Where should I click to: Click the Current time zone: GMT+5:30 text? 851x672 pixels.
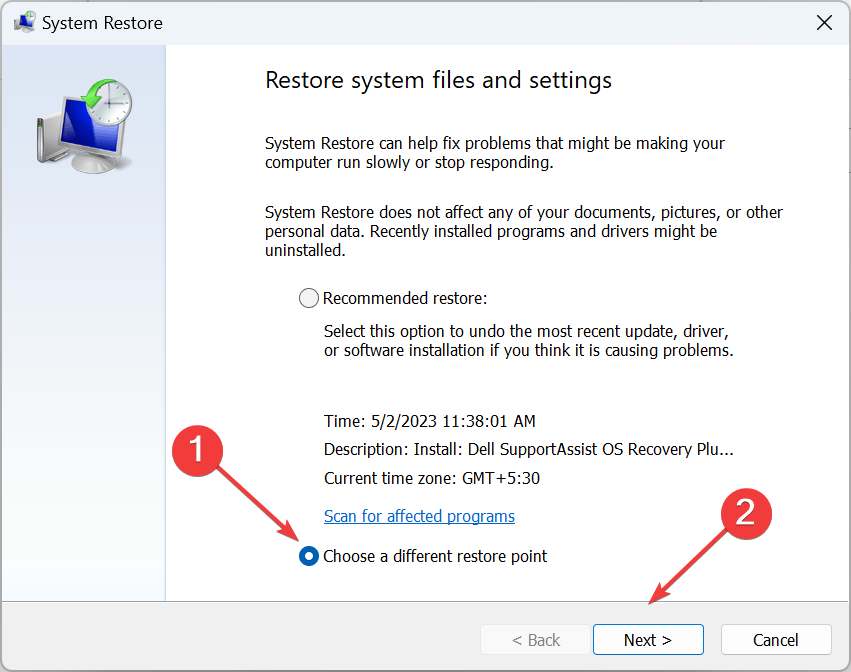click(431, 478)
